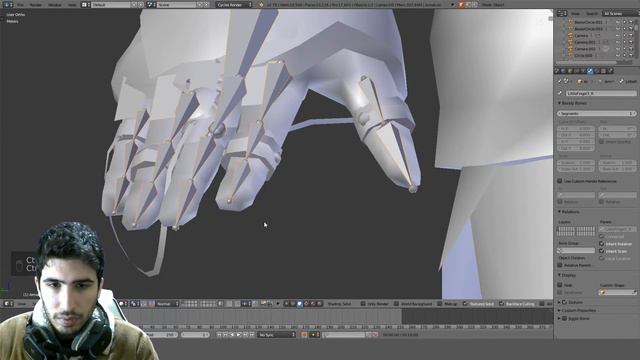Toggle the Matcap checkbox
The image size is (640, 360).
click(x=440, y=304)
